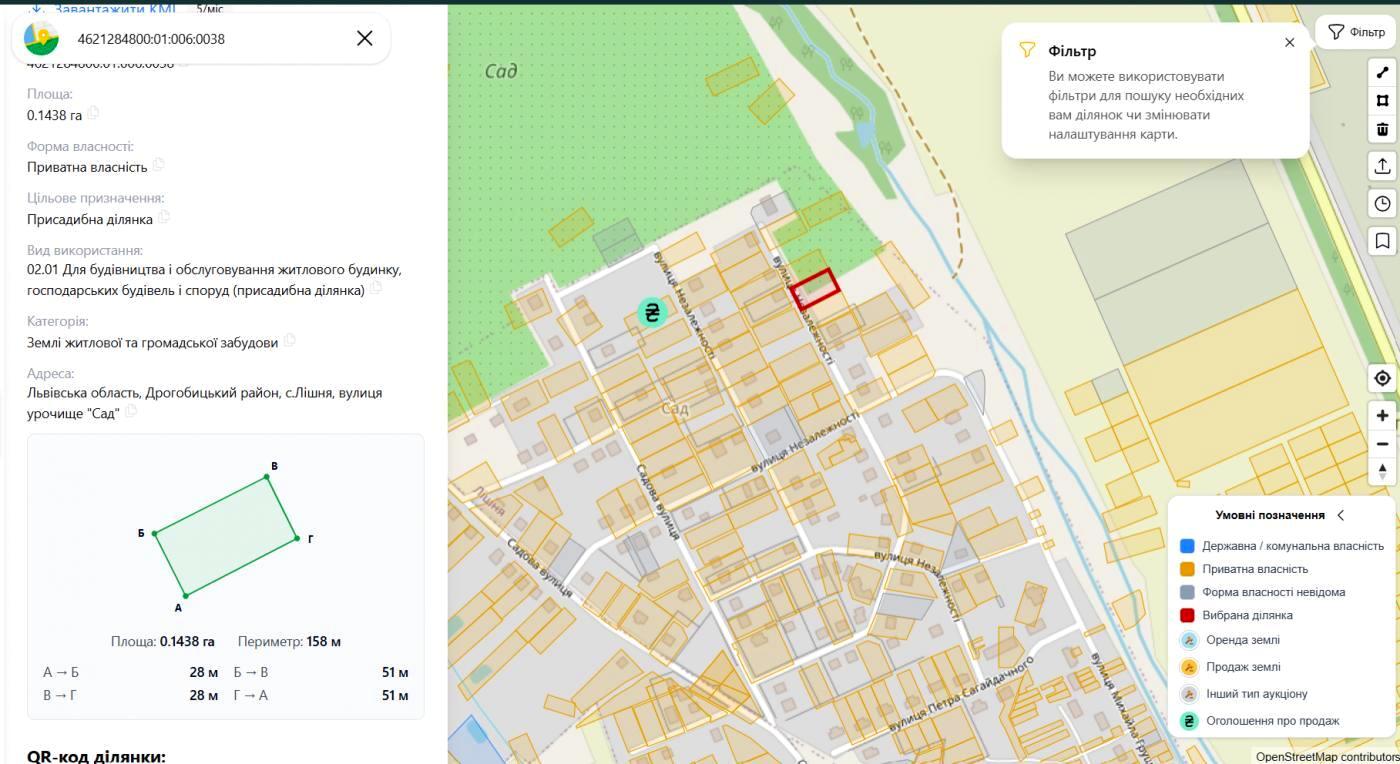Copy the area value 0.1438 га
The width and height of the screenshot is (1400, 764).
coord(93,113)
